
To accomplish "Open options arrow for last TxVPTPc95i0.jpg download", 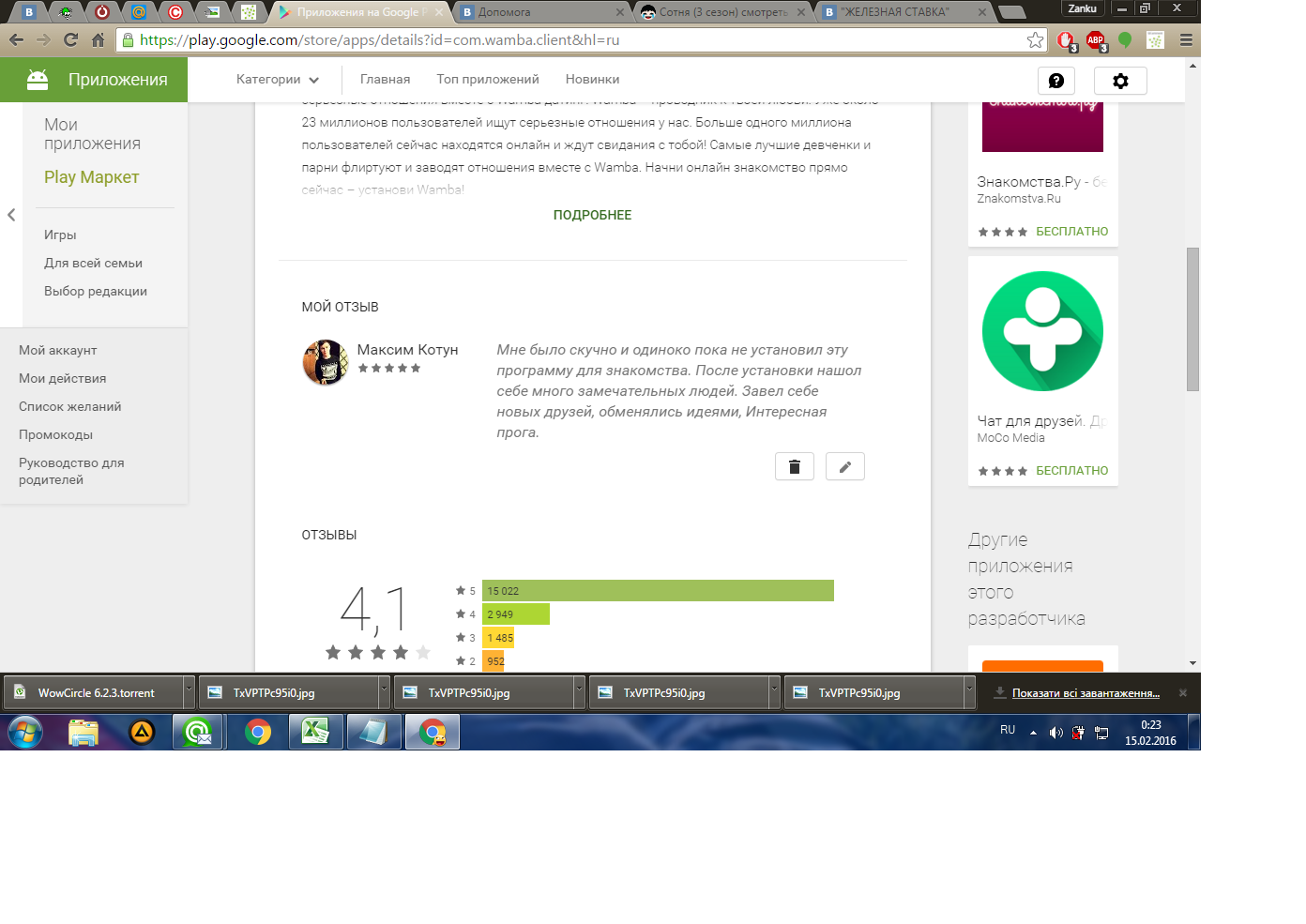I will click(x=969, y=692).
